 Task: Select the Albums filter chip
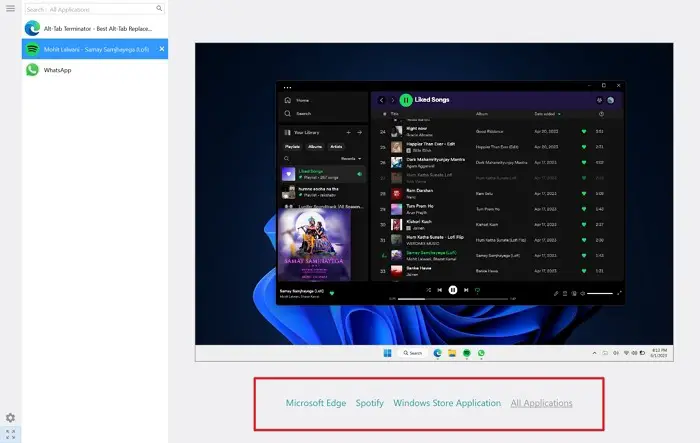(x=315, y=146)
